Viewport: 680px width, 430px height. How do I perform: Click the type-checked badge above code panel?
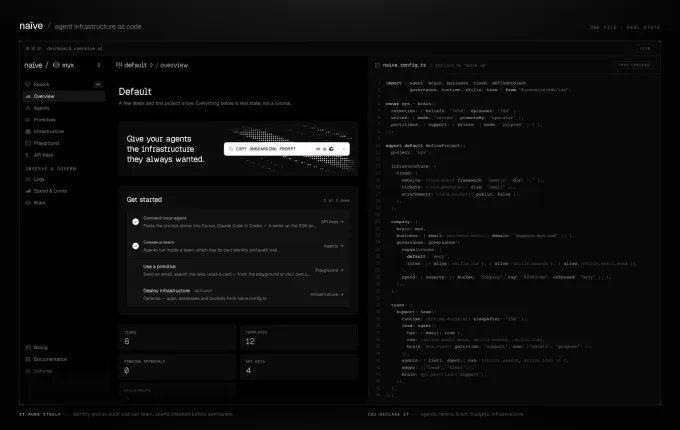coord(634,65)
